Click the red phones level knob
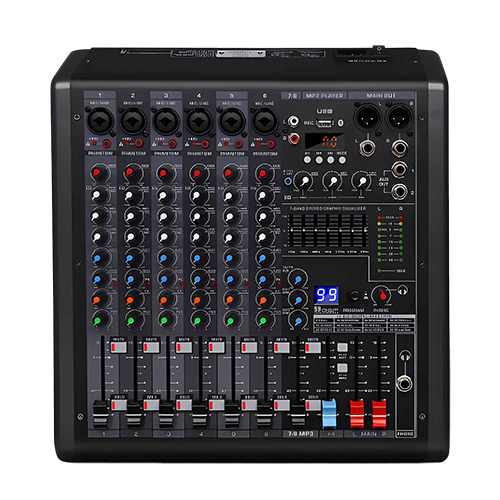Viewport: 500px width, 500px height. [383, 294]
